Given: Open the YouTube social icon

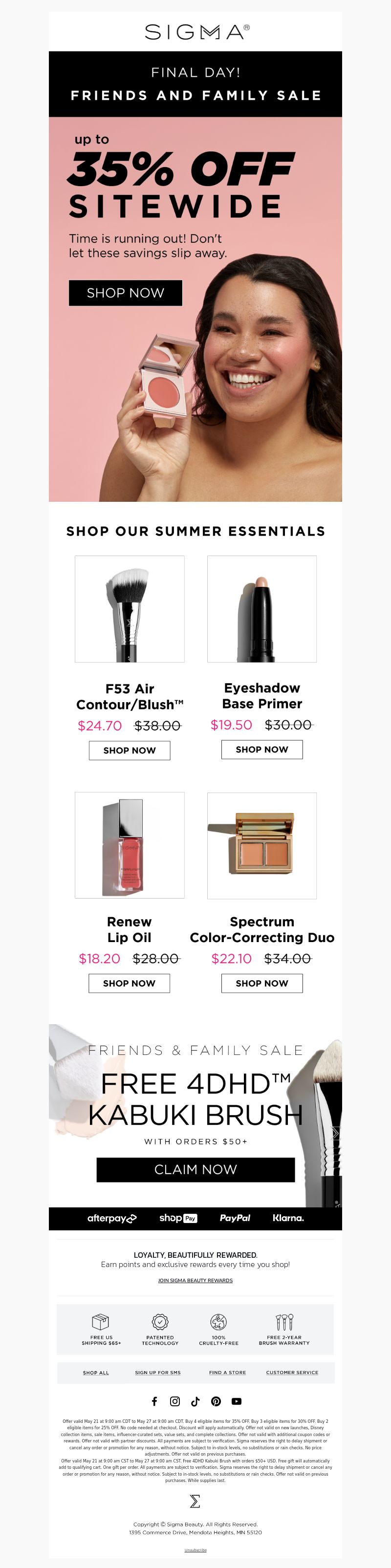Looking at the screenshot, I should [x=237, y=1400].
